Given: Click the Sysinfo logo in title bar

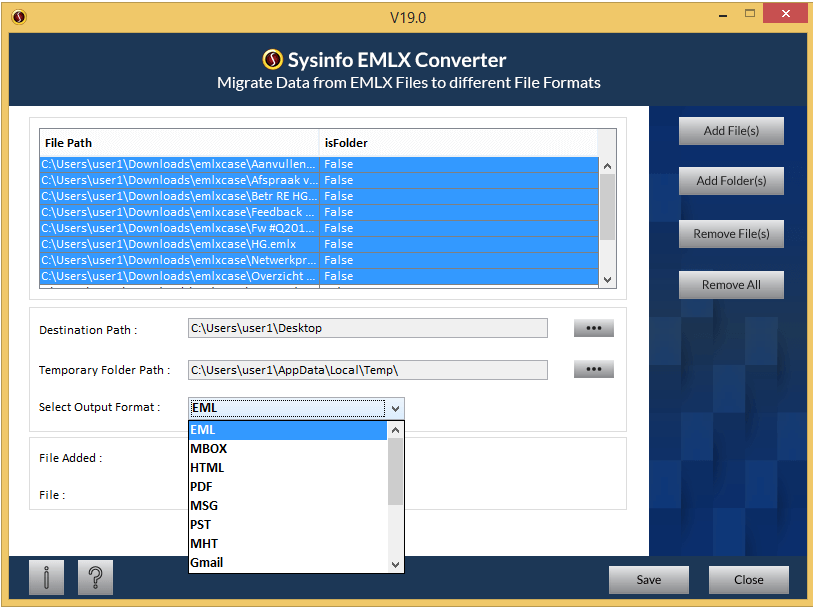Looking at the screenshot, I should tap(19, 17).
